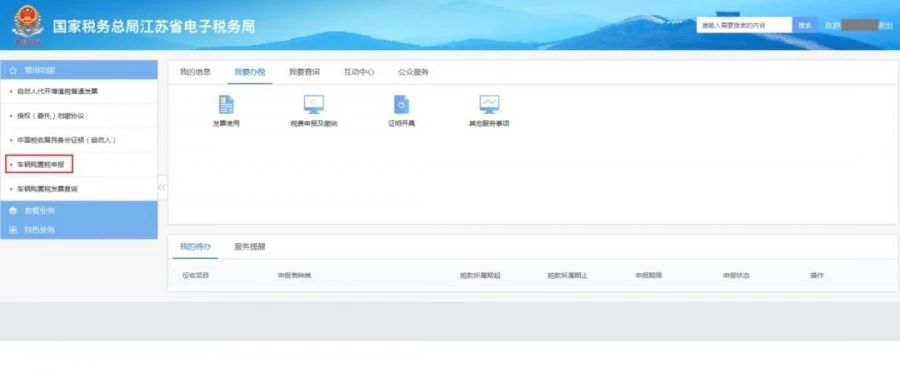Select the 公众服务 tab

tap(413, 72)
